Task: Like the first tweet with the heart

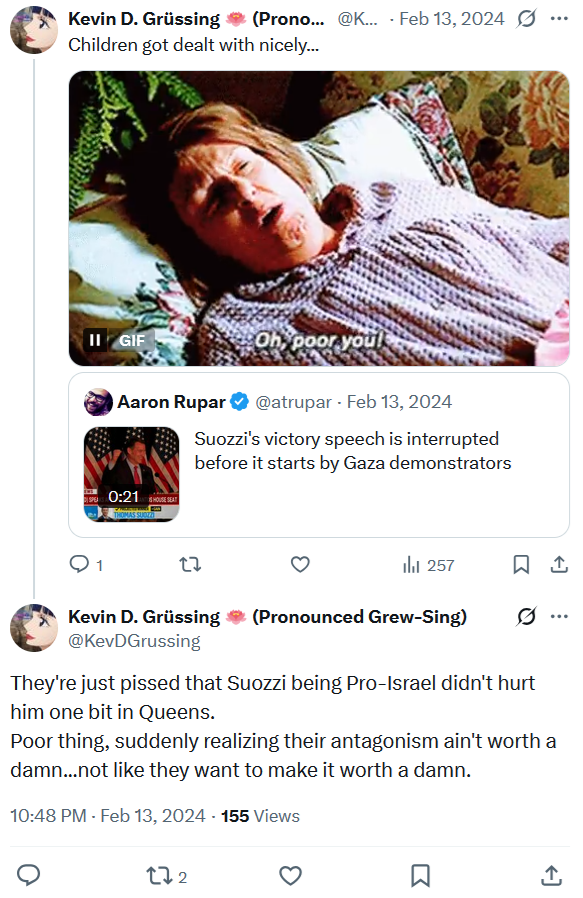Action: (x=300, y=565)
